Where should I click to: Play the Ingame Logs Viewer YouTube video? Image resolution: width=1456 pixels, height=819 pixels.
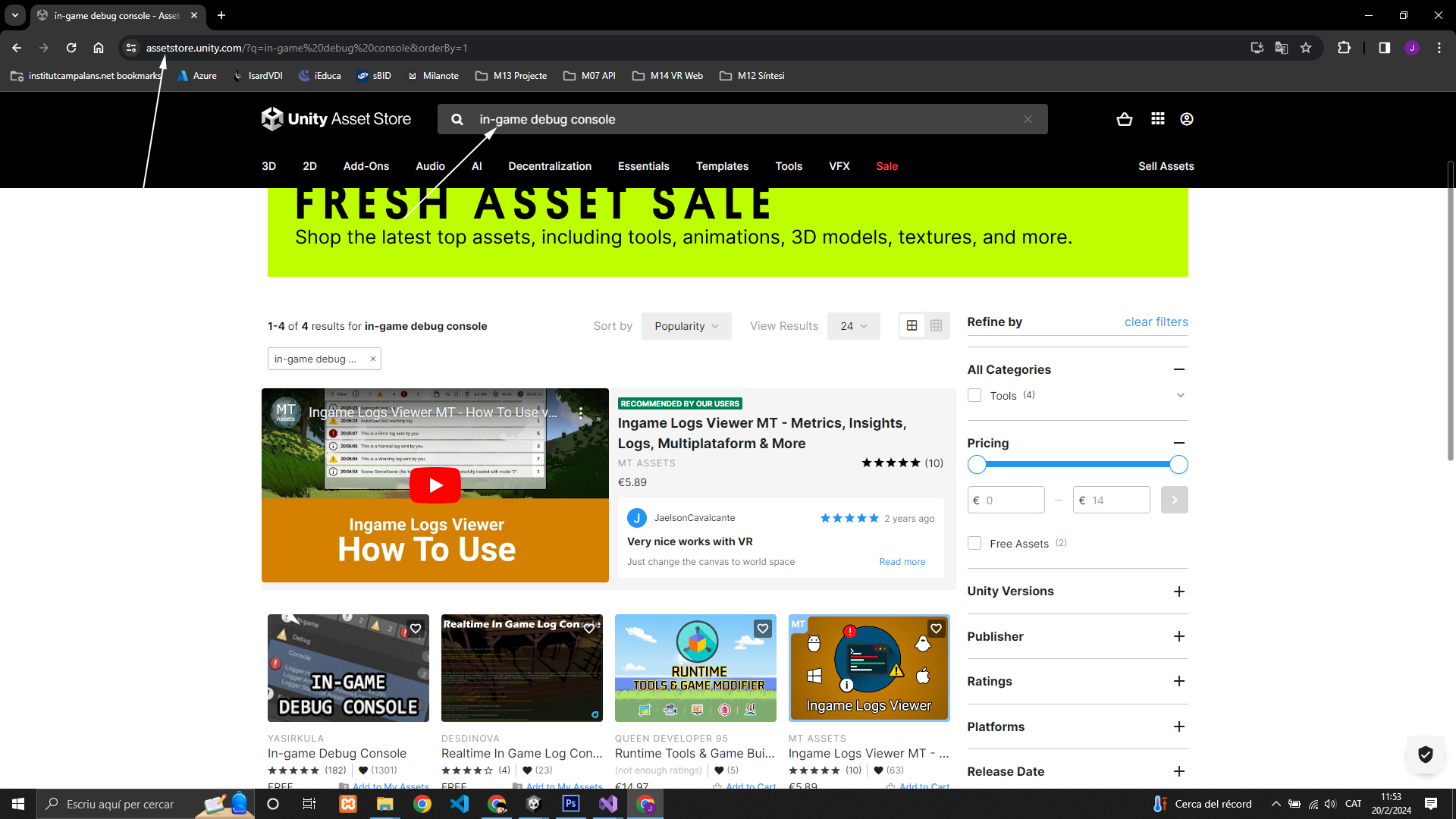click(435, 485)
